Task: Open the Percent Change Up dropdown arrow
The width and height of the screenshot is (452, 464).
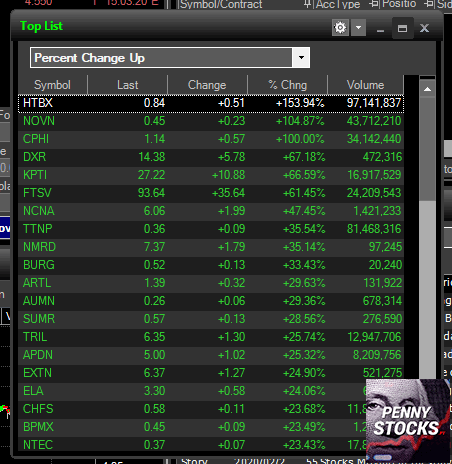Action: [x=301, y=58]
